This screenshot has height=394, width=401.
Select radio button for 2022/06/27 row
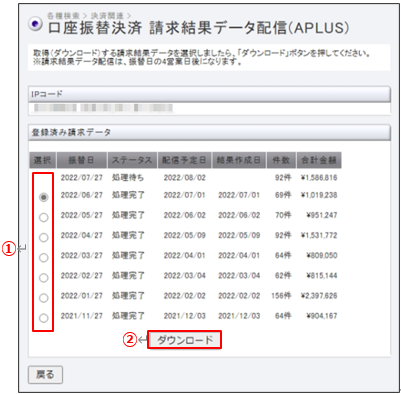[x=43, y=197]
